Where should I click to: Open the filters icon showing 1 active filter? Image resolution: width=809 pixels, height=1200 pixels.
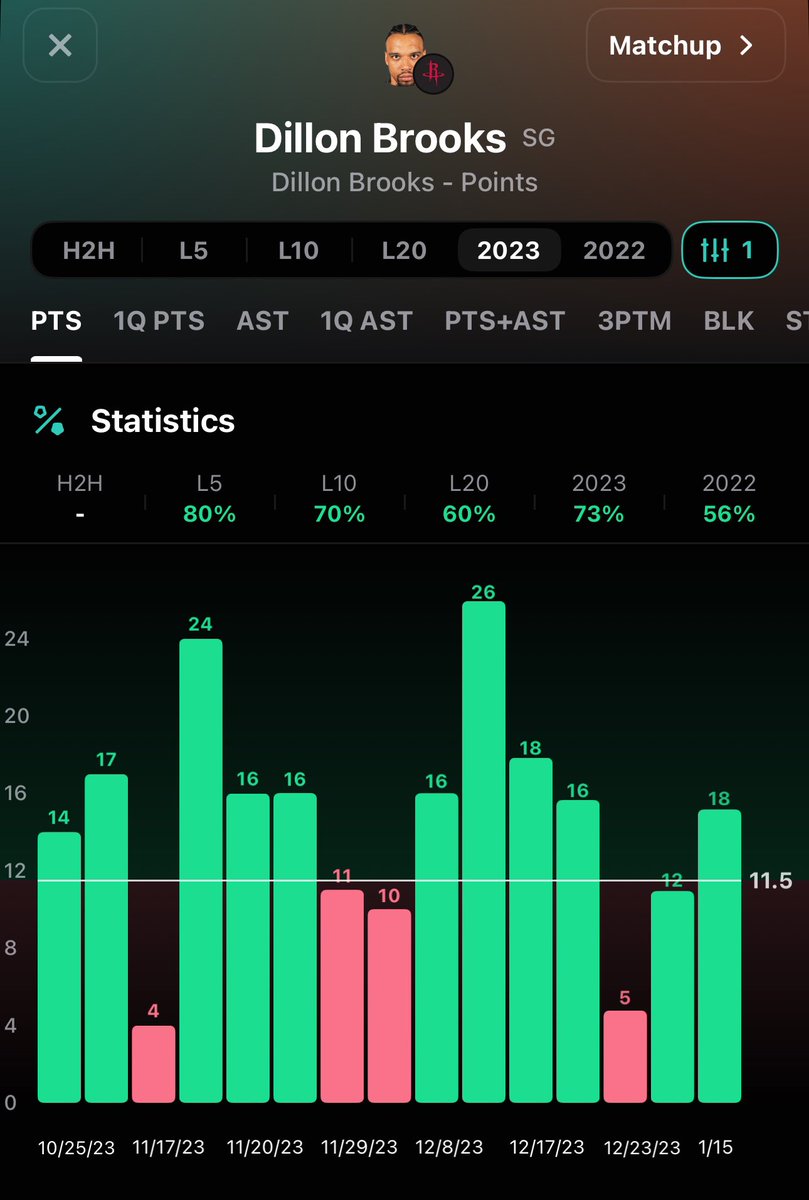click(729, 250)
